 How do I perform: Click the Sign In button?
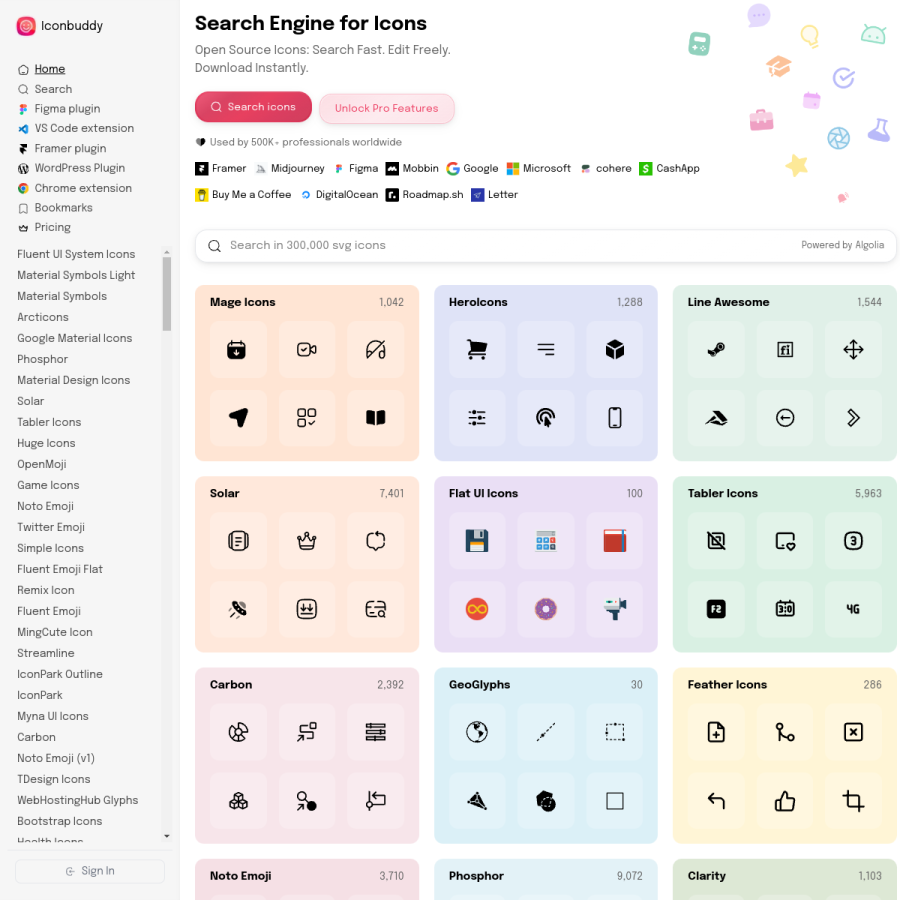(x=90, y=871)
